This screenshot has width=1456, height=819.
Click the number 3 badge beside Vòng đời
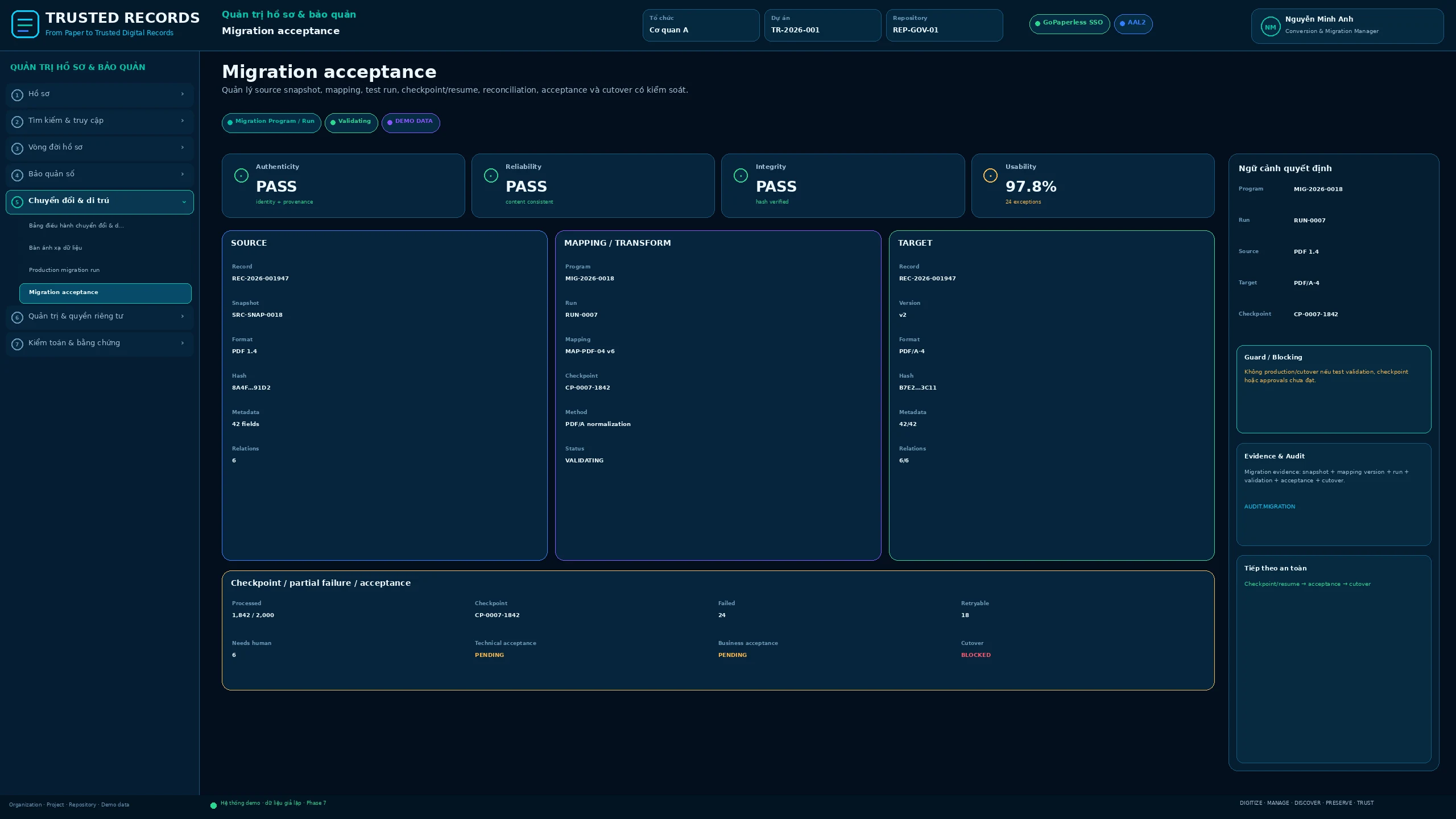(17, 148)
